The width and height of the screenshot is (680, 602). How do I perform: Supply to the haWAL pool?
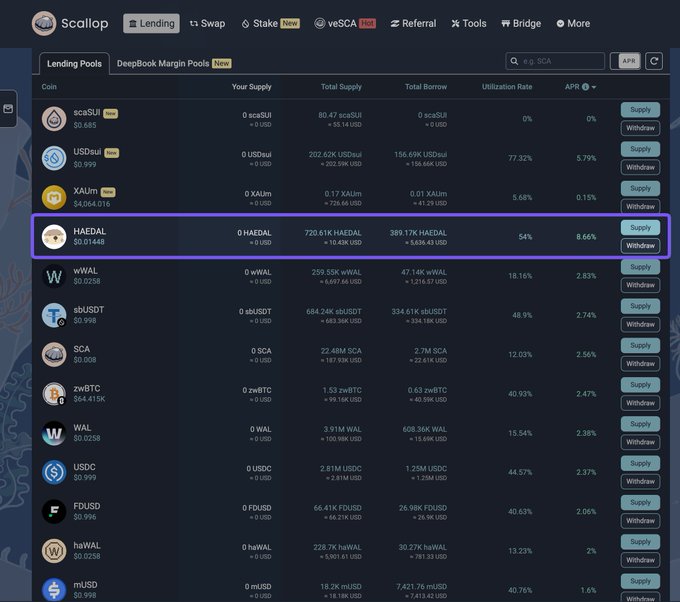click(x=640, y=542)
